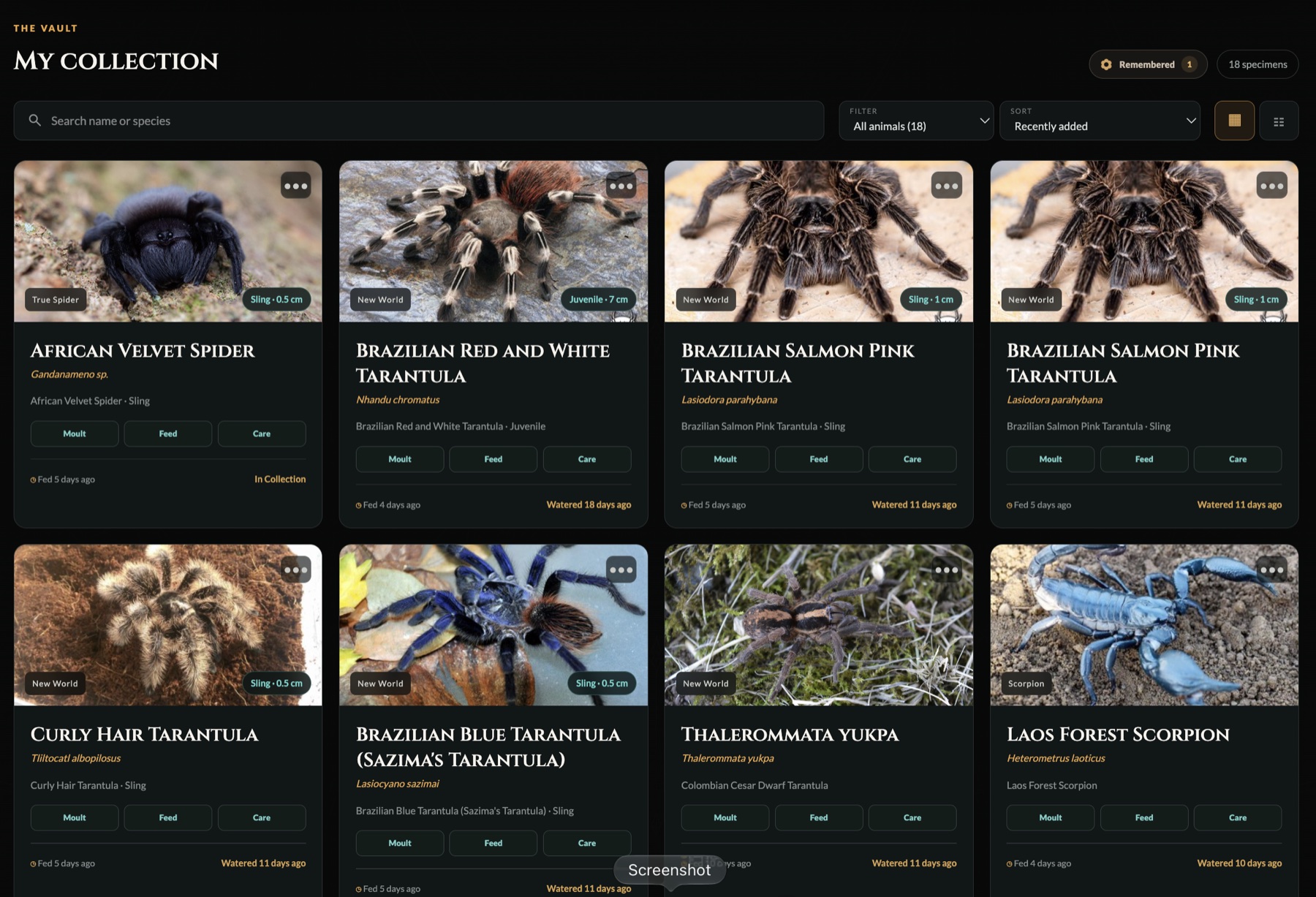The height and width of the screenshot is (897, 1316).
Task: Open Care for Brazilian Red and White Tarantula
Action: 587,459
